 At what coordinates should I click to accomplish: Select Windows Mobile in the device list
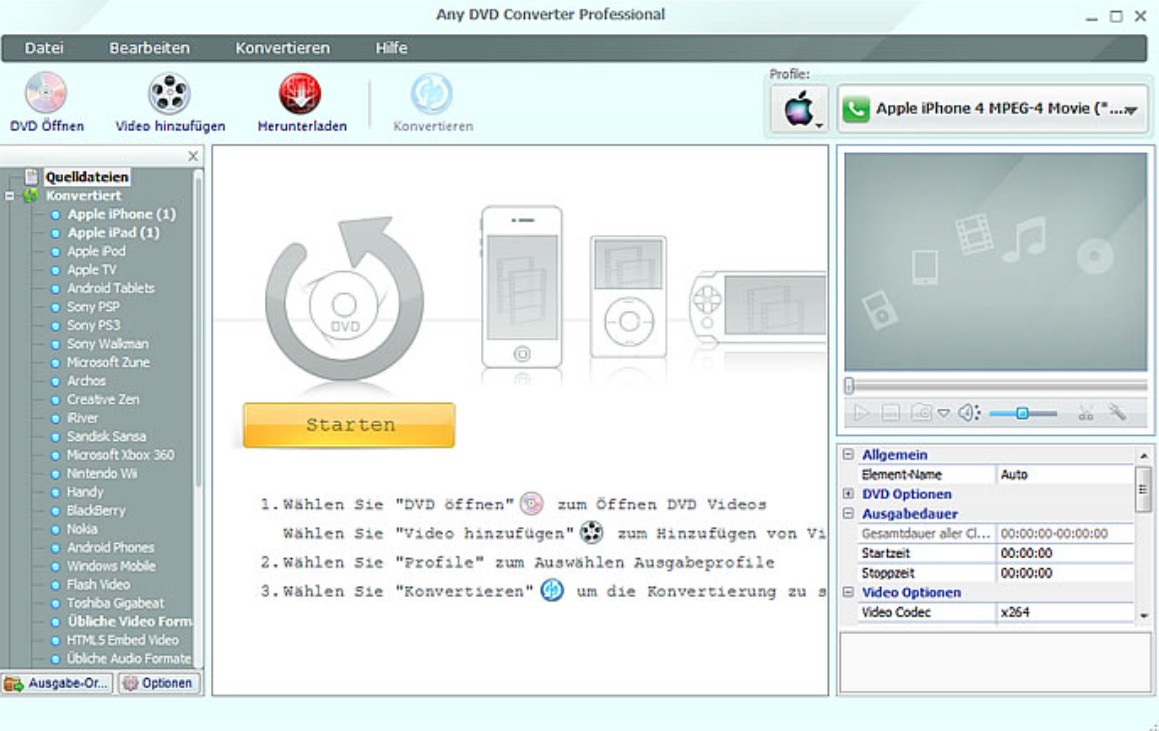(112, 565)
